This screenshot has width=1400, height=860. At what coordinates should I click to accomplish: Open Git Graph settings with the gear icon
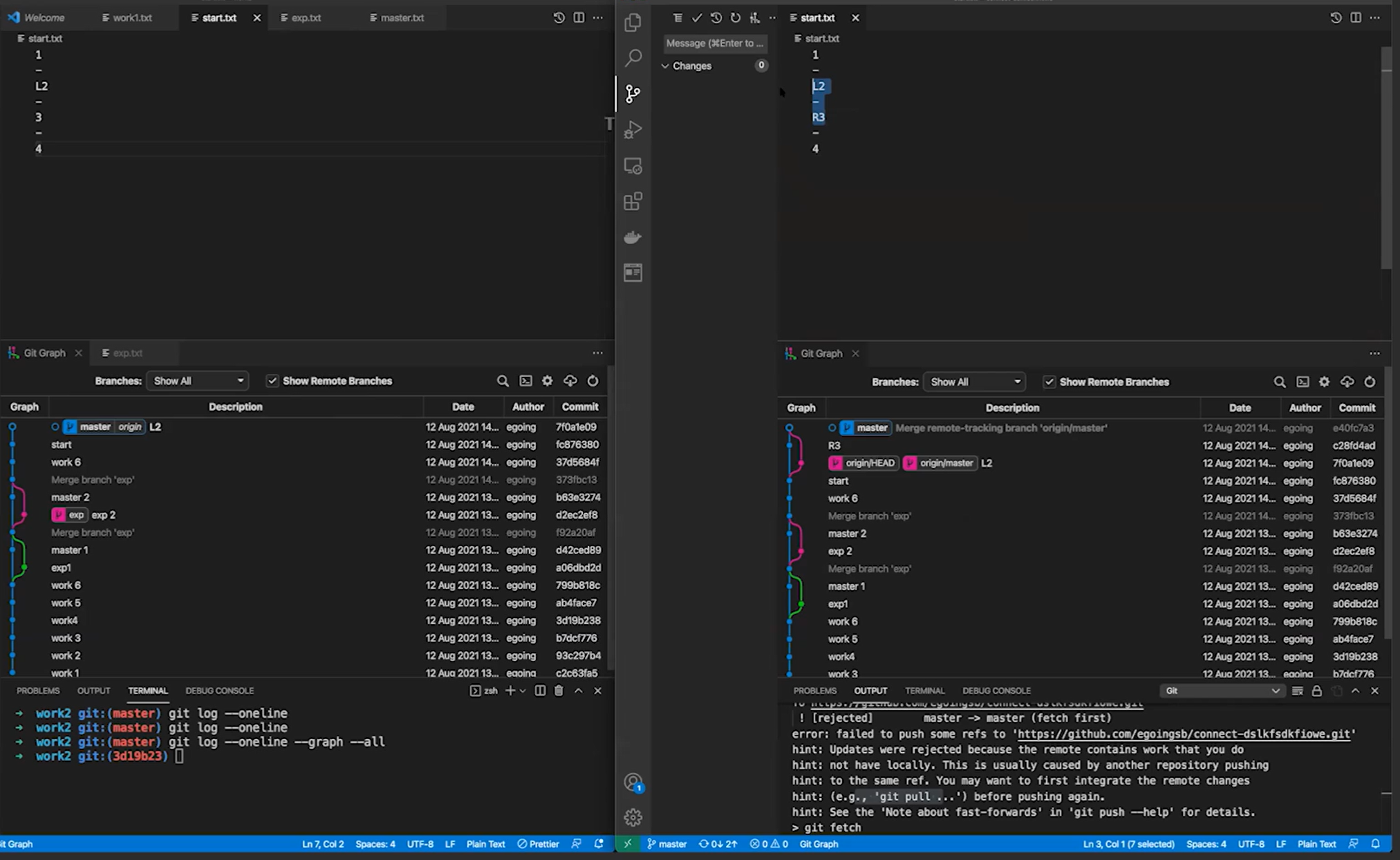(547, 380)
